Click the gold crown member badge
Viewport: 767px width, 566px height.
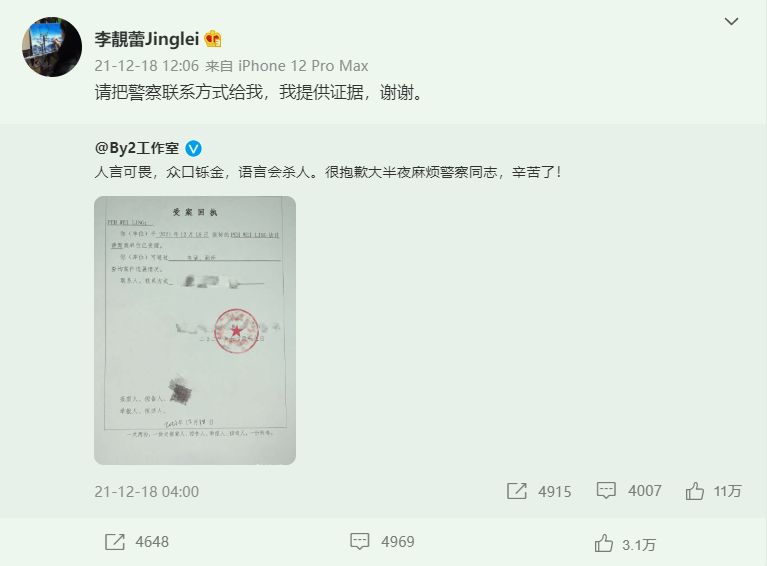click(213, 39)
